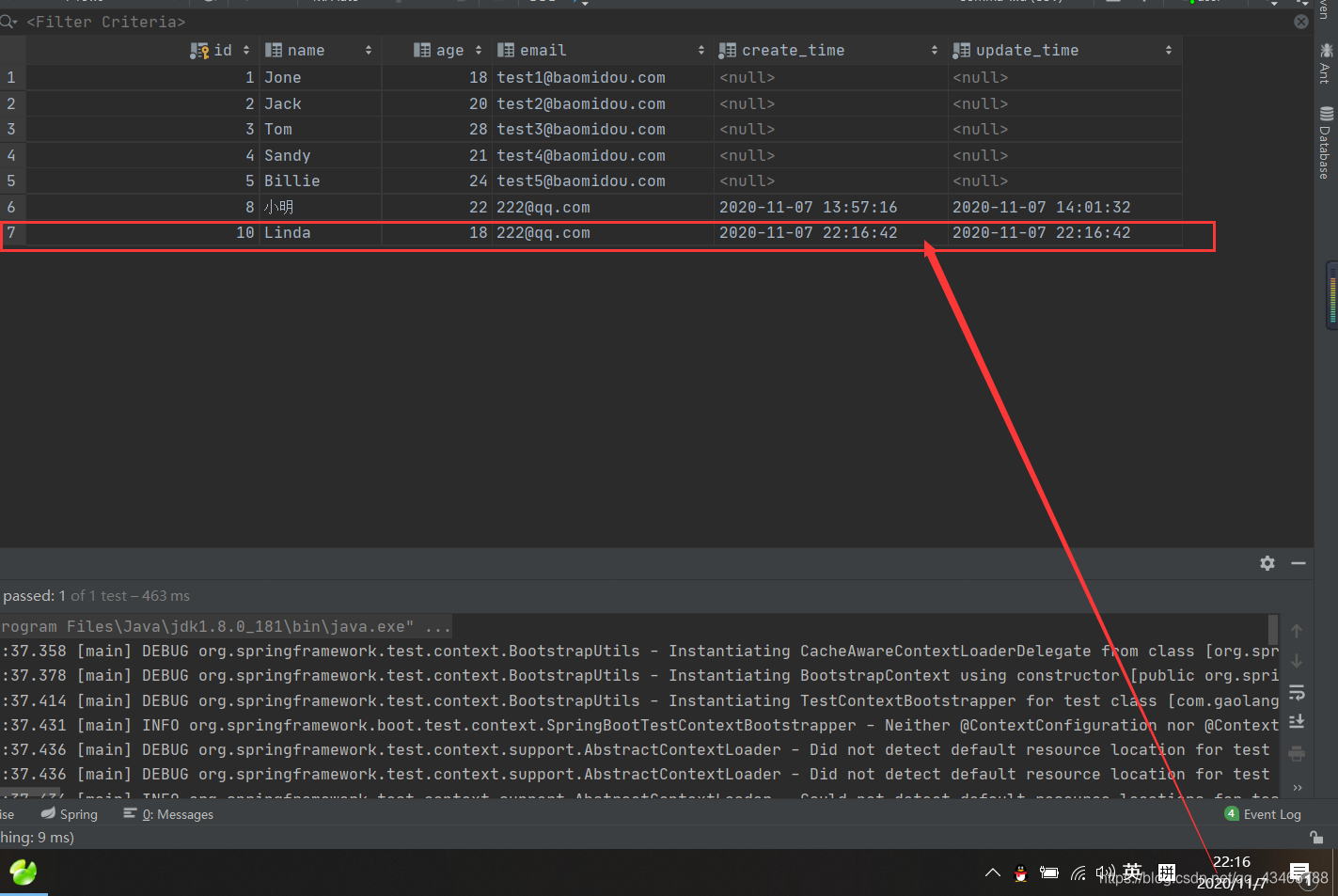Sort by the update_time column arrows
The image size is (1338, 896).
[x=1169, y=50]
